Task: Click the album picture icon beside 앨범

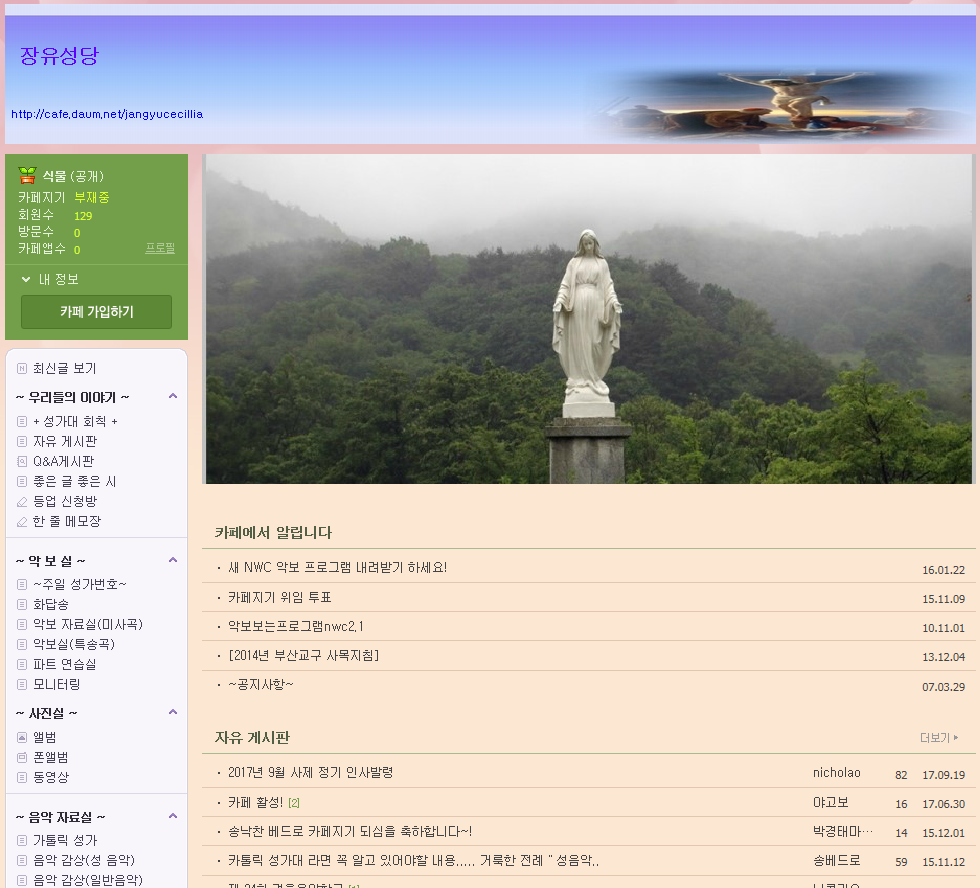Action: pos(22,737)
